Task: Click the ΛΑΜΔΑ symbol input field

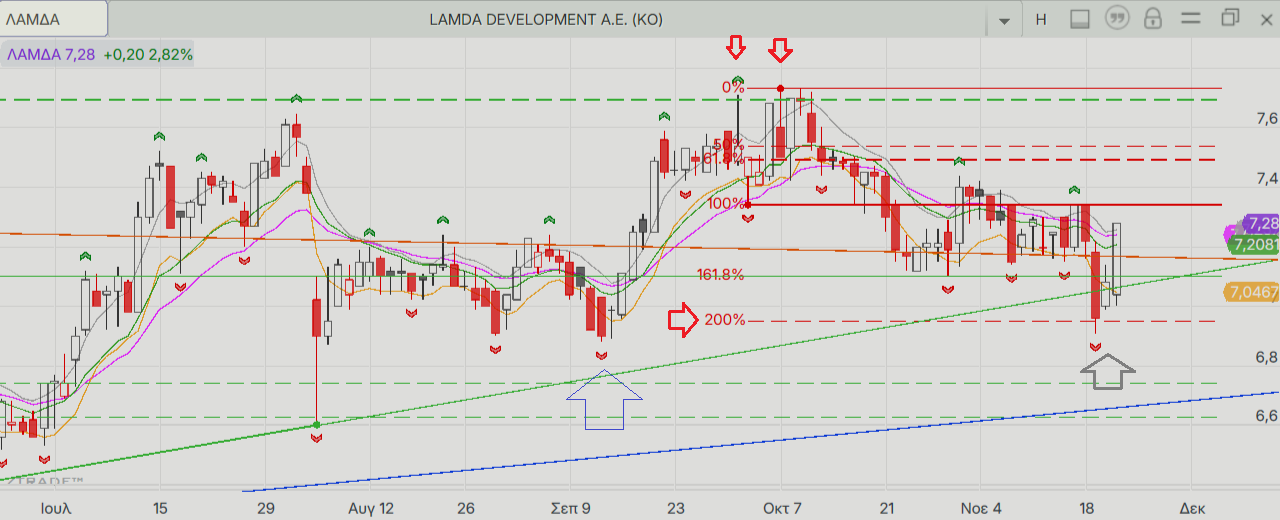Action: (52, 19)
